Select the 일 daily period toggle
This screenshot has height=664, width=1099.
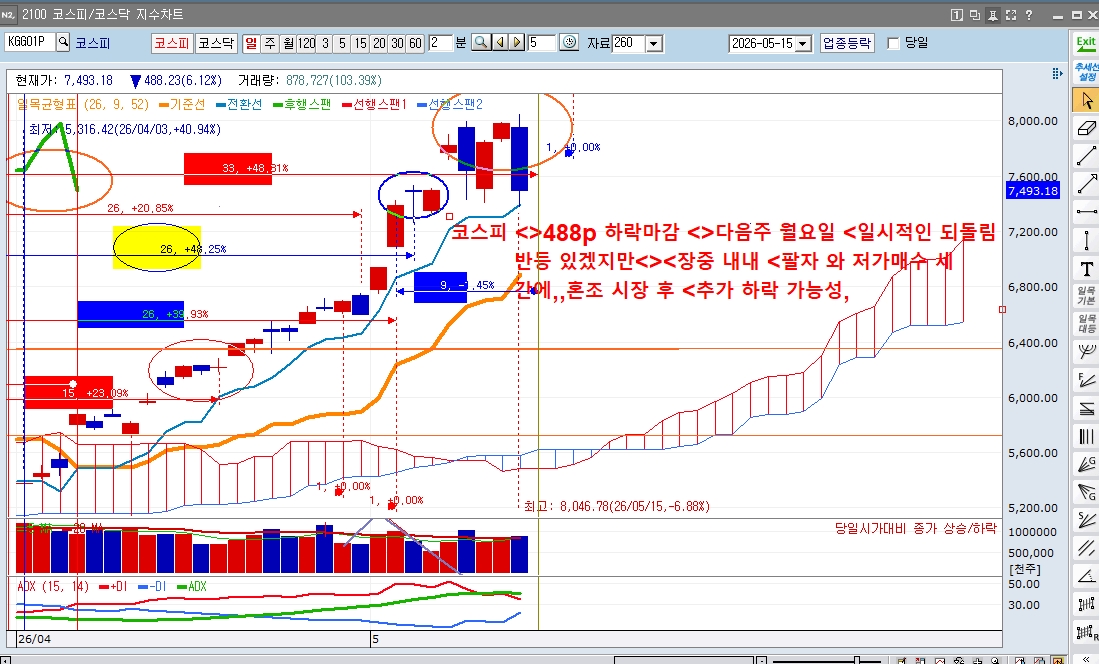point(251,43)
